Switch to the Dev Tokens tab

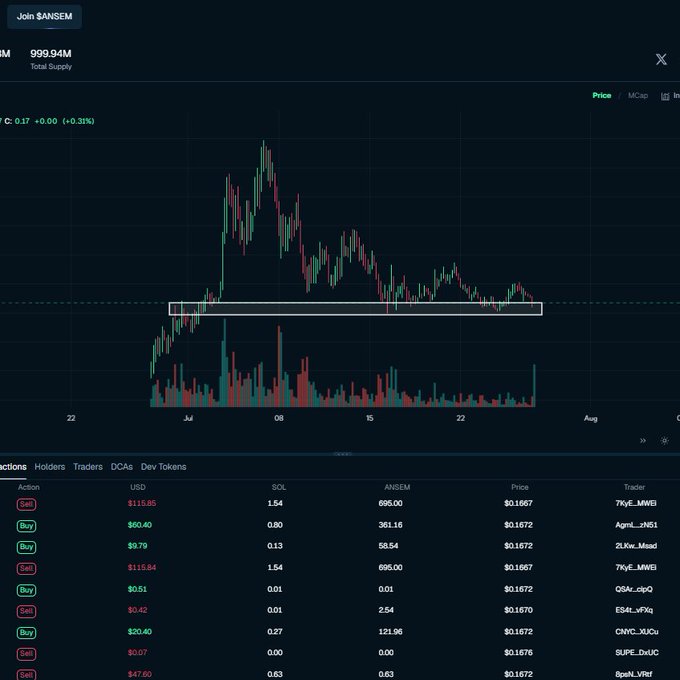tap(163, 467)
